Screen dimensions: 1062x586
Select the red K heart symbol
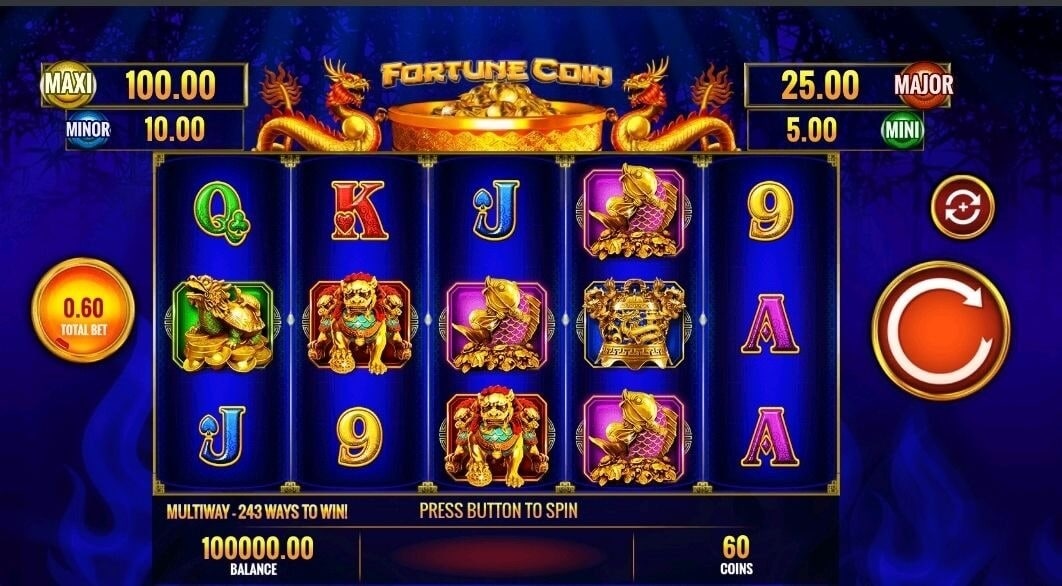(359, 210)
